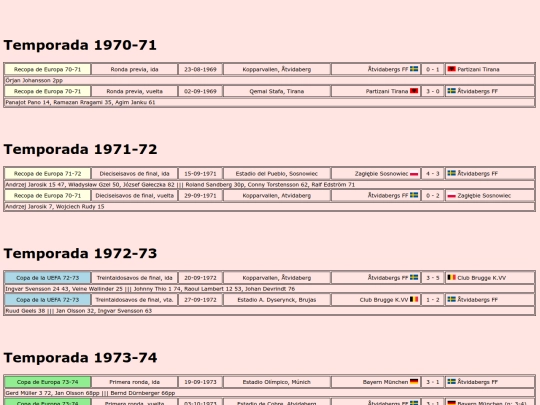Click Swedish flag in the 20-09-1972 match row
Image resolution: width=540 pixels, height=405 pixels.
pos(414,277)
